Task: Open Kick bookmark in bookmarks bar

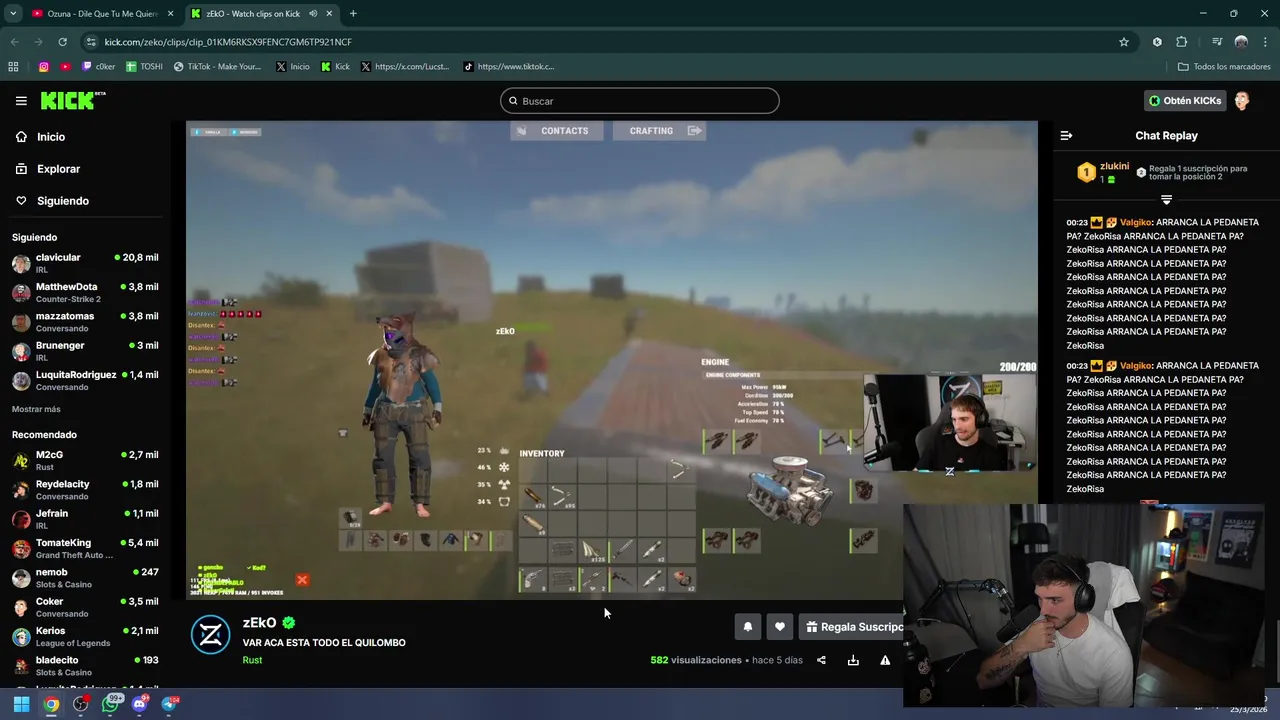Action: [x=335, y=67]
